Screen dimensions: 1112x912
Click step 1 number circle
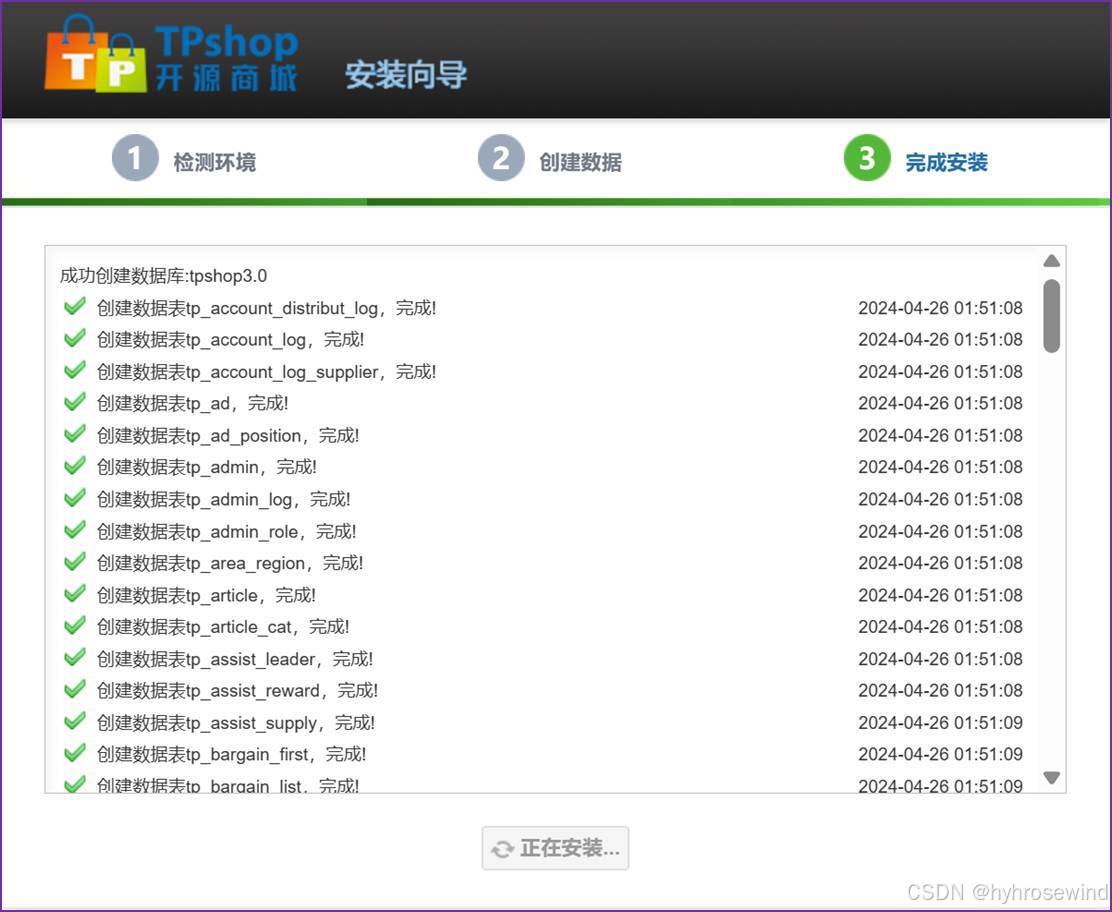(x=135, y=158)
